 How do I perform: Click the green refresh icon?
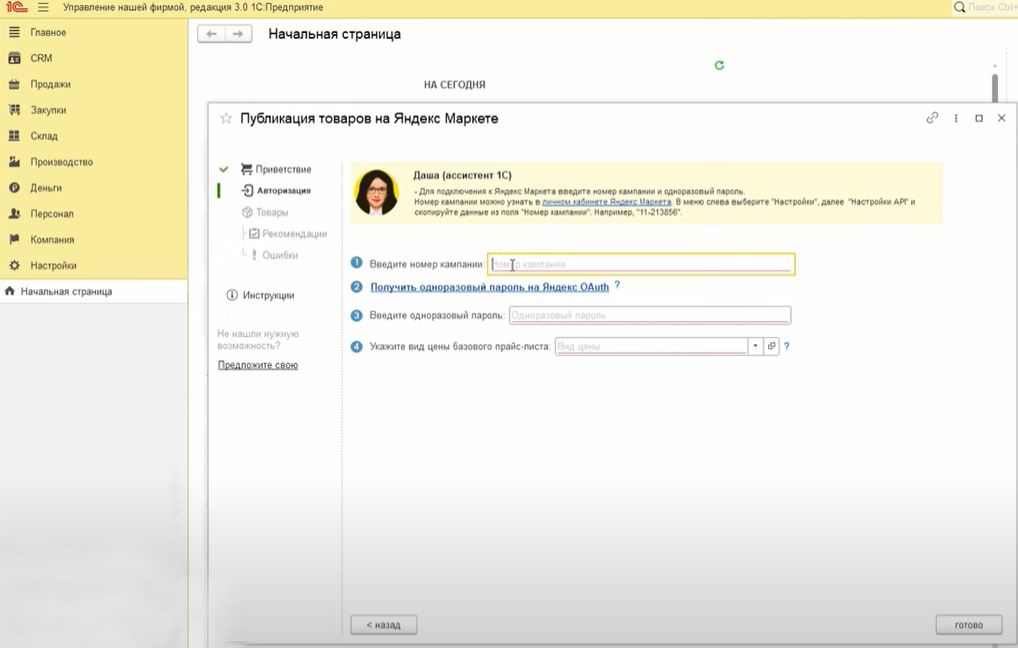[x=719, y=65]
